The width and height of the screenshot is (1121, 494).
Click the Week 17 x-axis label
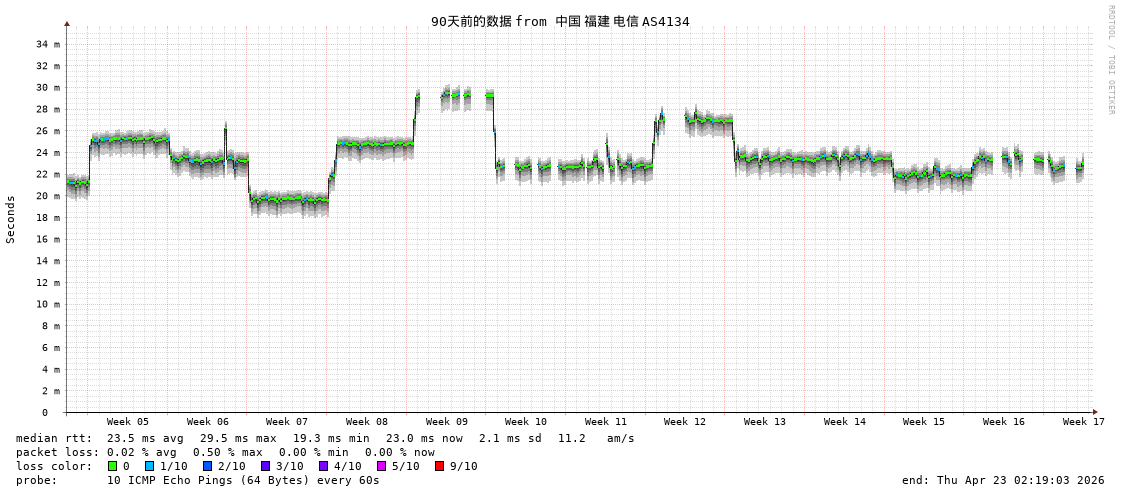(x=1083, y=422)
